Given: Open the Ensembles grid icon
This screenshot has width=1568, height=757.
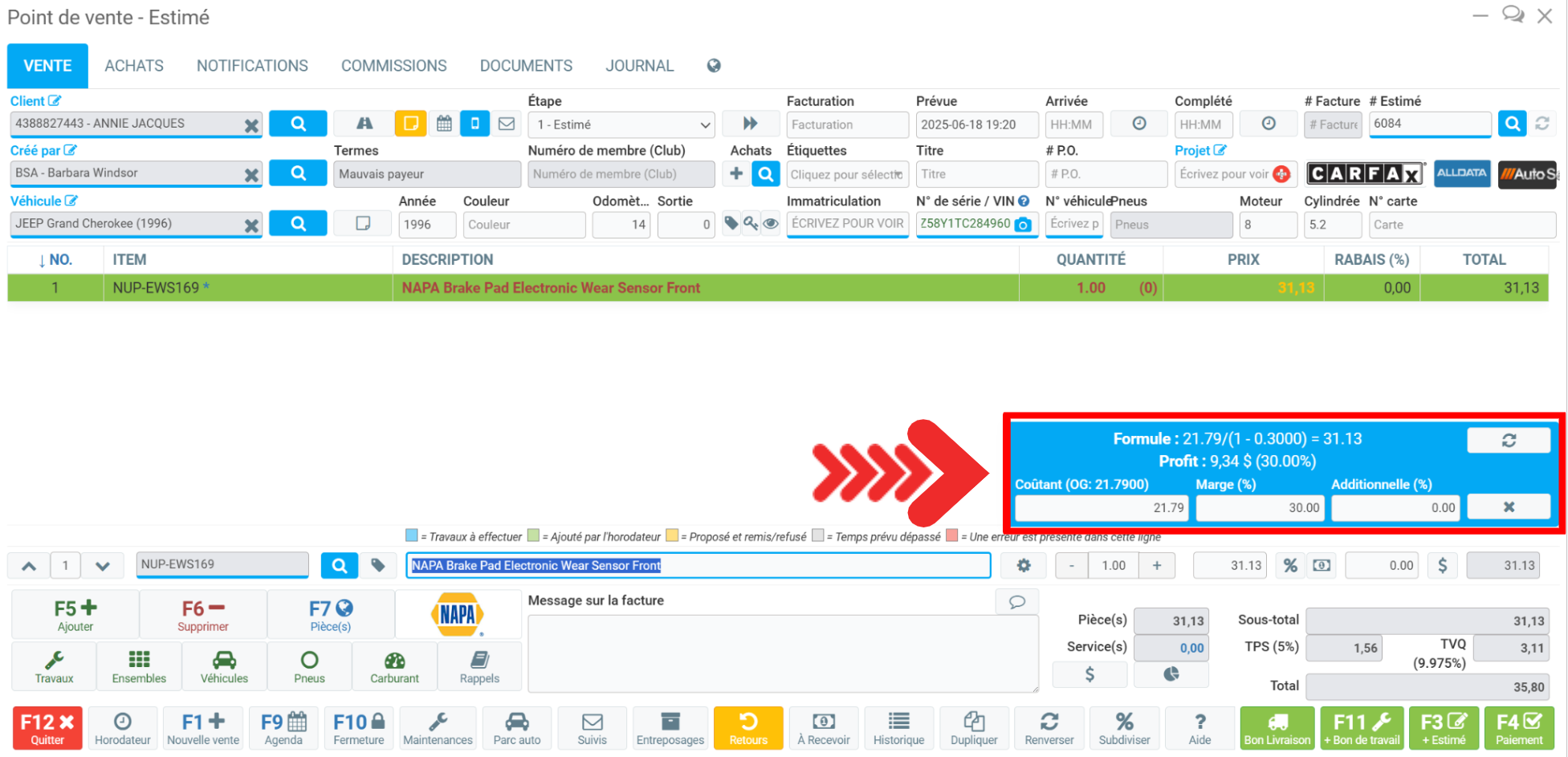Looking at the screenshot, I should (139, 666).
